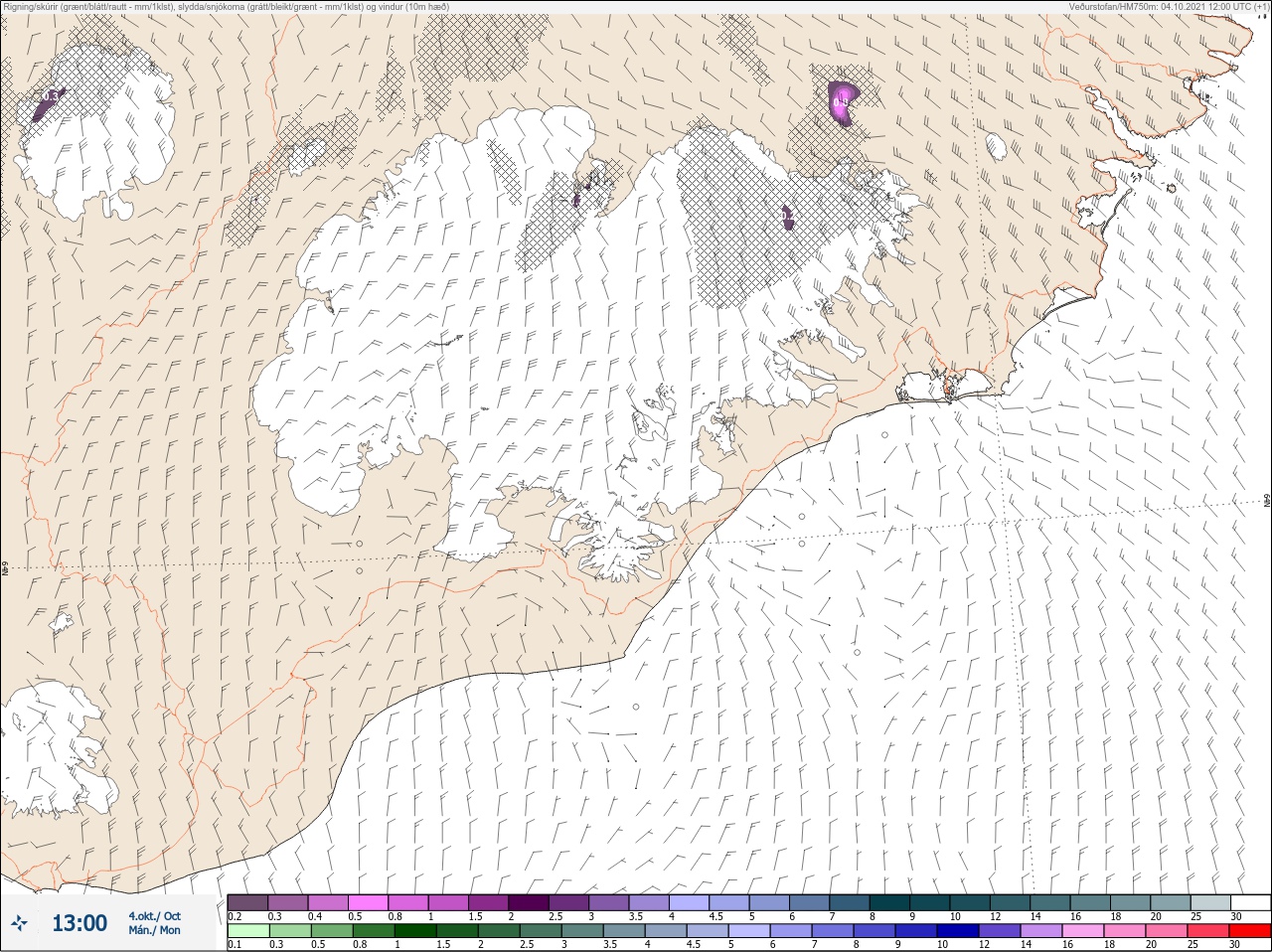Click the periwinkle swatch at 5 in the lower legend
The image size is (1272, 952).
748,931
